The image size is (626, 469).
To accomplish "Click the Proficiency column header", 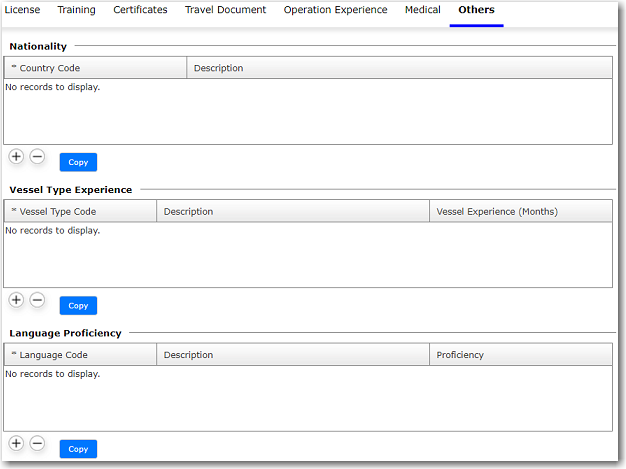I will click(460, 355).
